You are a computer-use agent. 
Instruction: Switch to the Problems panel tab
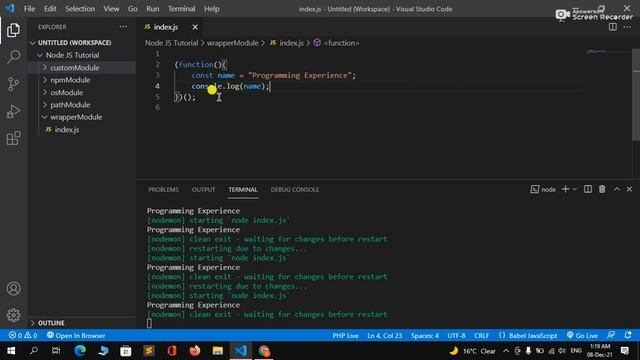click(x=163, y=189)
